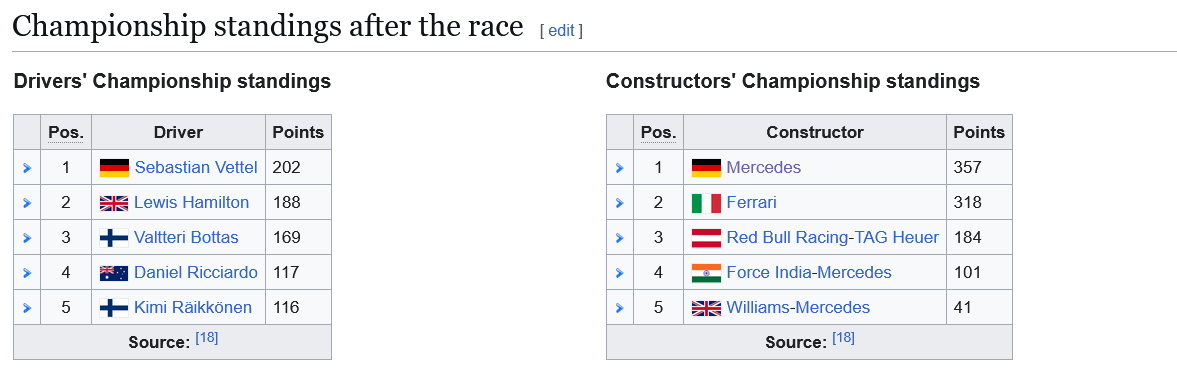Screen dimensions: 1177x392
Task: Open Valtteri Bottas driver link
Action: (x=186, y=237)
